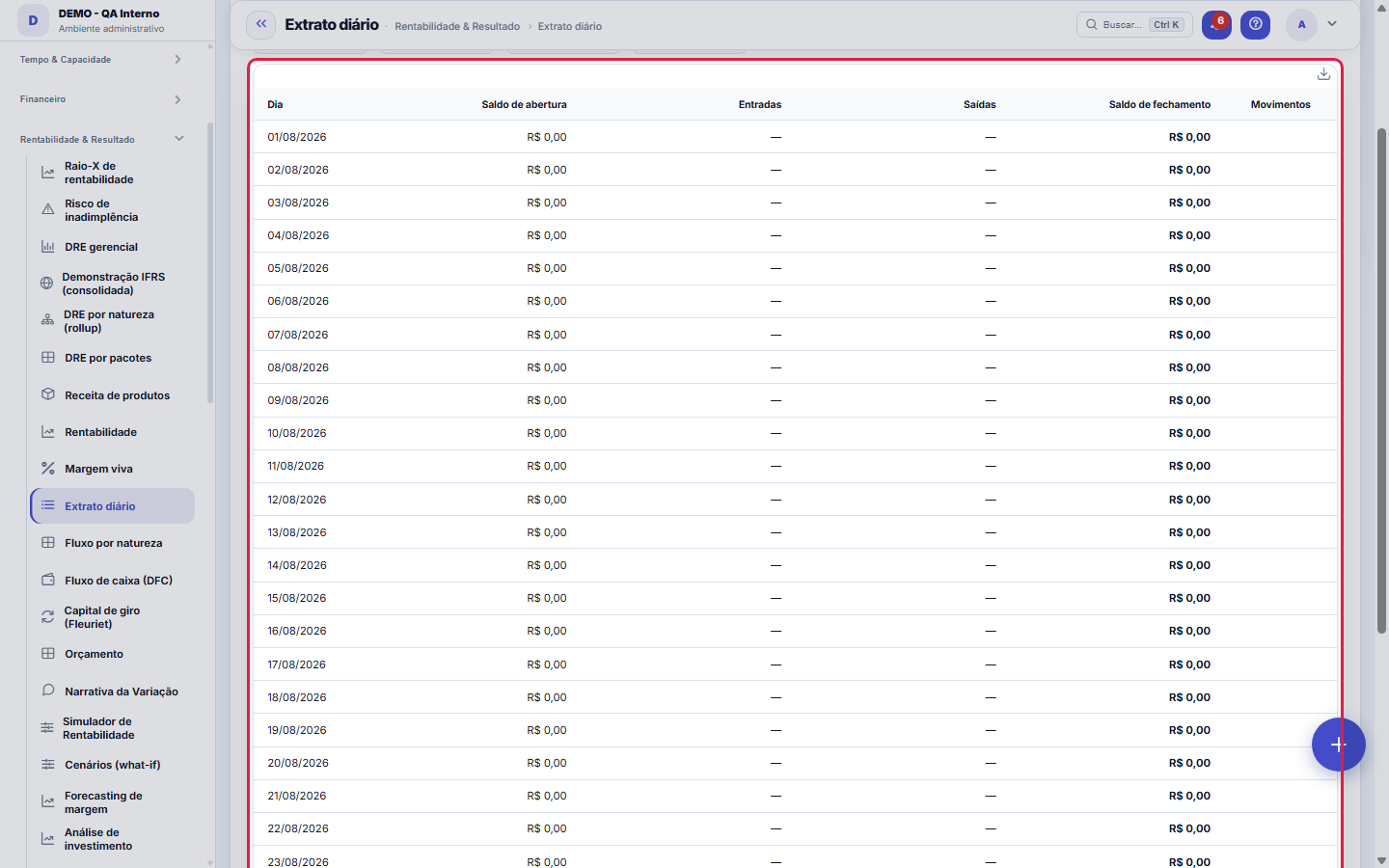The image size is (1389, 868).
Task: Click the Margem viva percent icon
Action: click(48, 469)
